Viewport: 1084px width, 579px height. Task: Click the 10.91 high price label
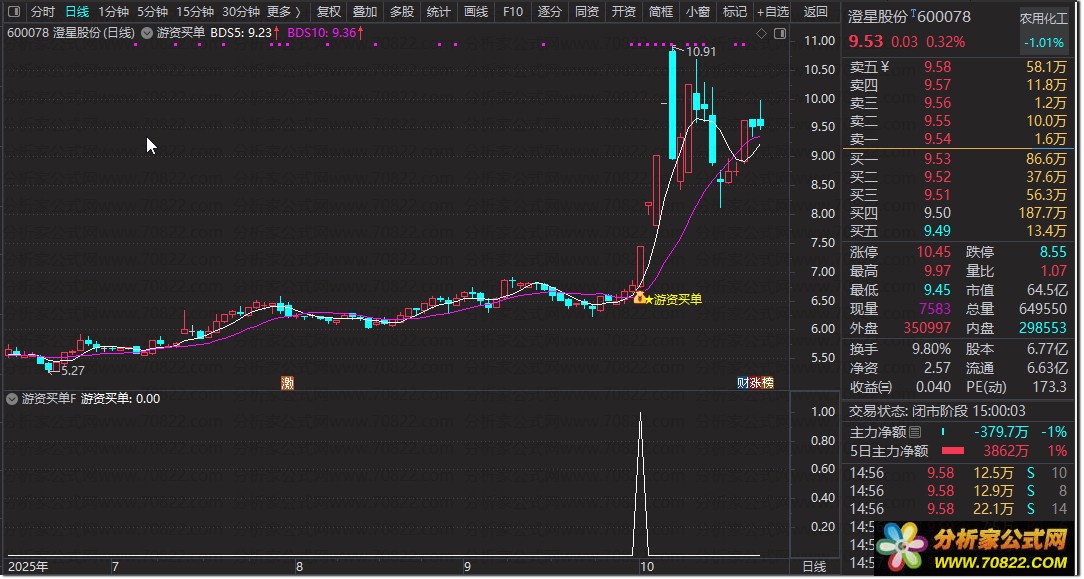(x=700, y=51)
